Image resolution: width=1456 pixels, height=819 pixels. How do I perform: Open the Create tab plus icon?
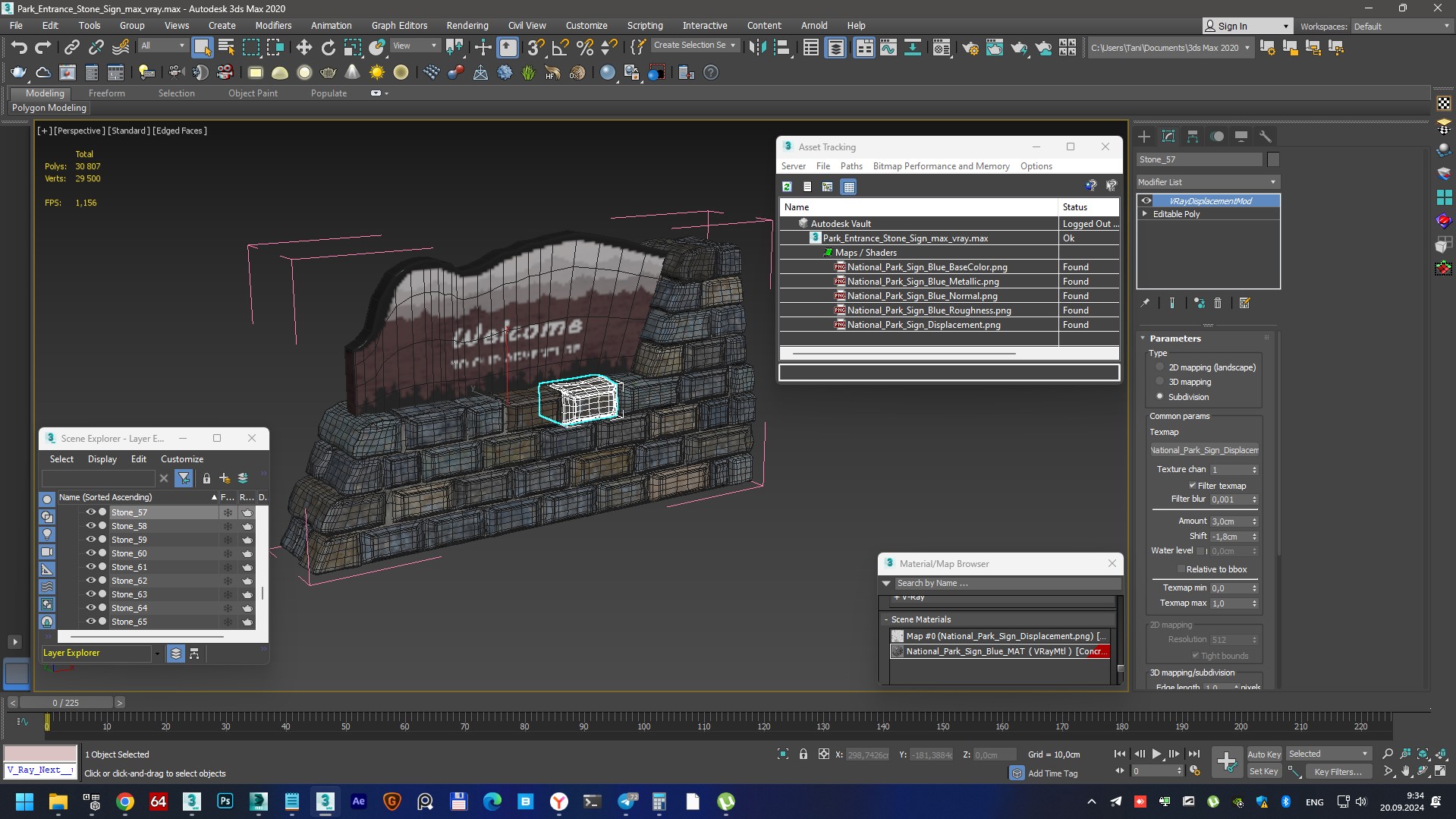[1144, 137]
